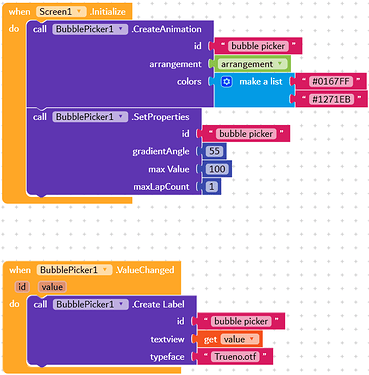Select the value parameter in ValueChanged event

(52, 287)
